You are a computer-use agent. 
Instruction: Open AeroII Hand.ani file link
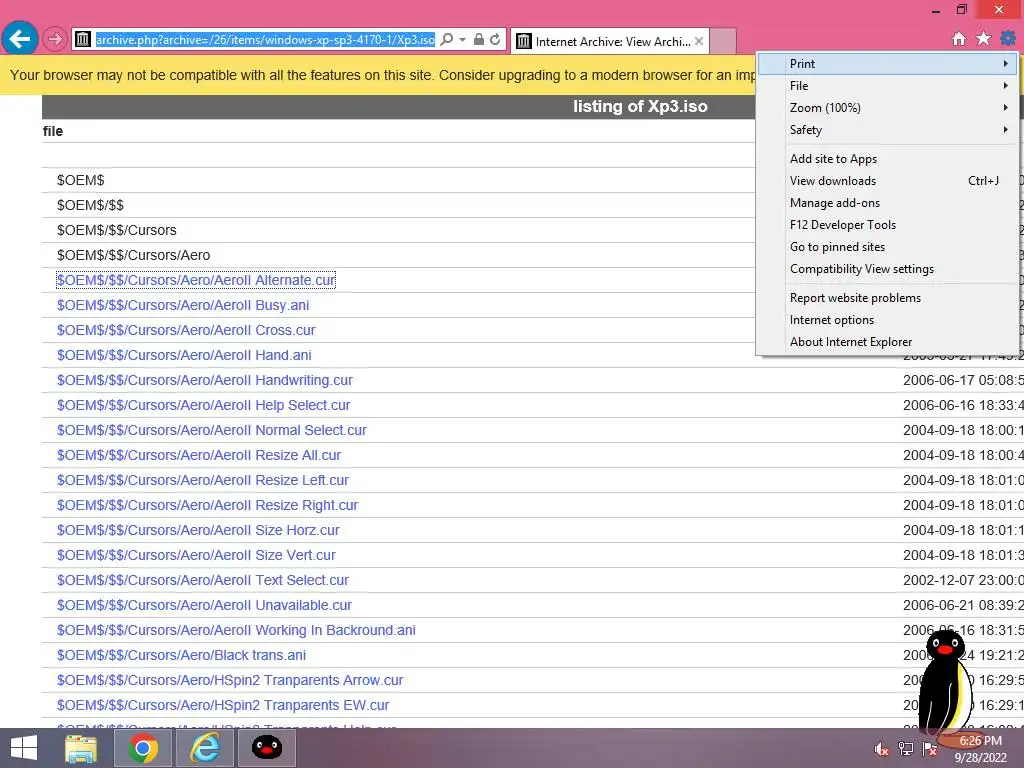[x=184, y=355]
